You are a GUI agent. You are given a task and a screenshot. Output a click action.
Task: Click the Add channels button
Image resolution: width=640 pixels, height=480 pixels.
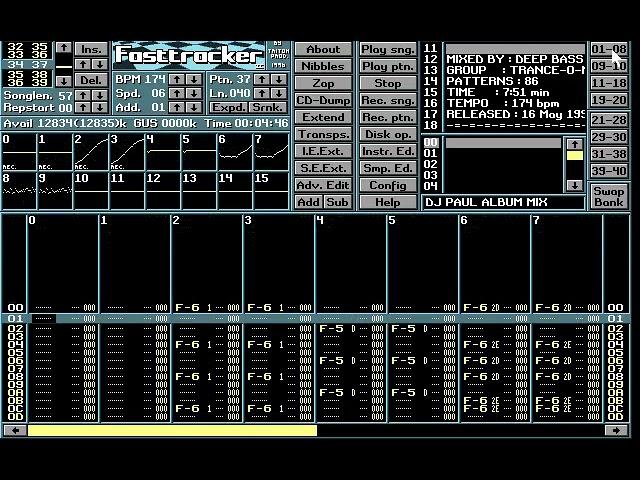coord(309,202)
